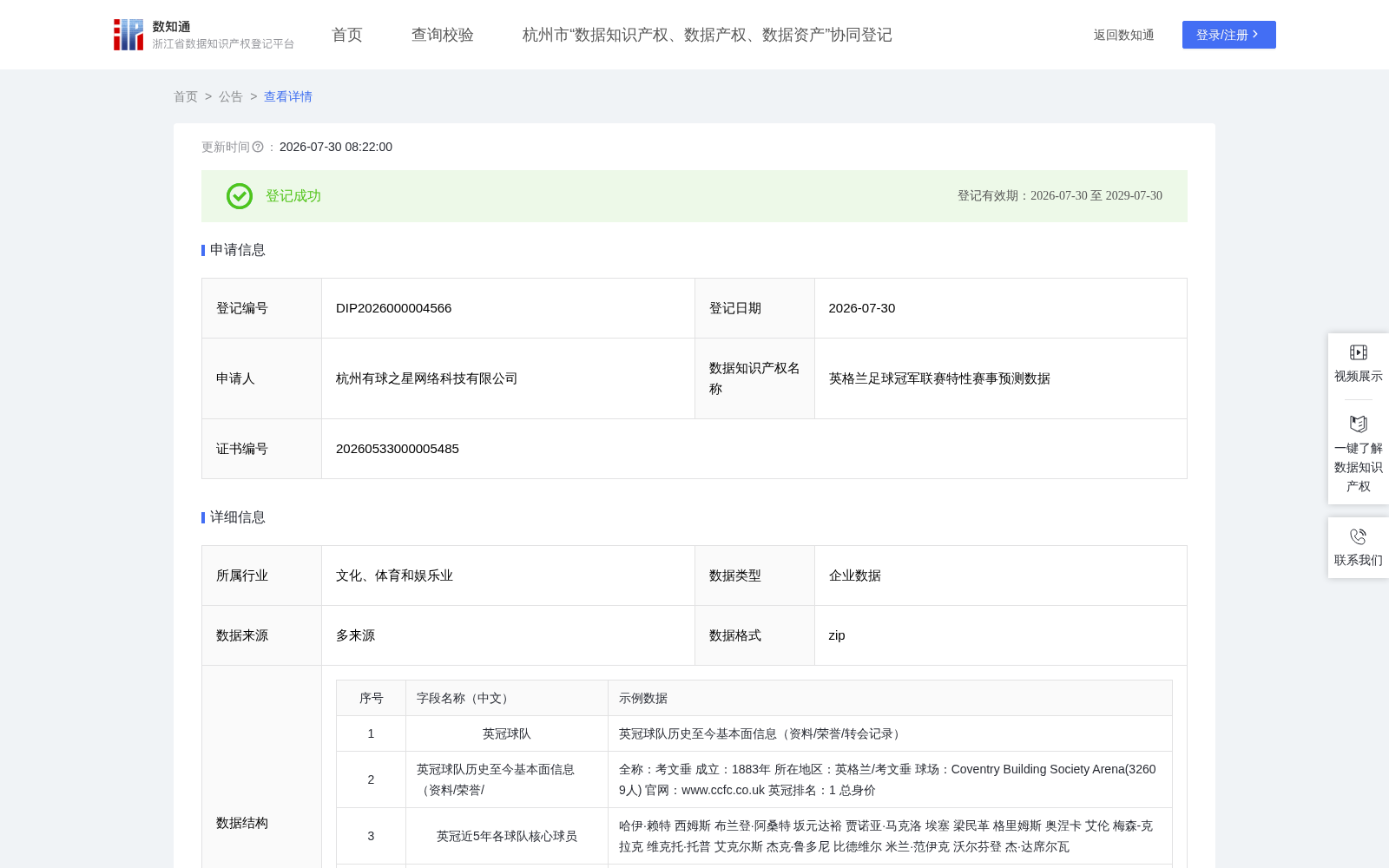Click the row 1 sample data text
The image size is (1389, 868).
[761, 734]
